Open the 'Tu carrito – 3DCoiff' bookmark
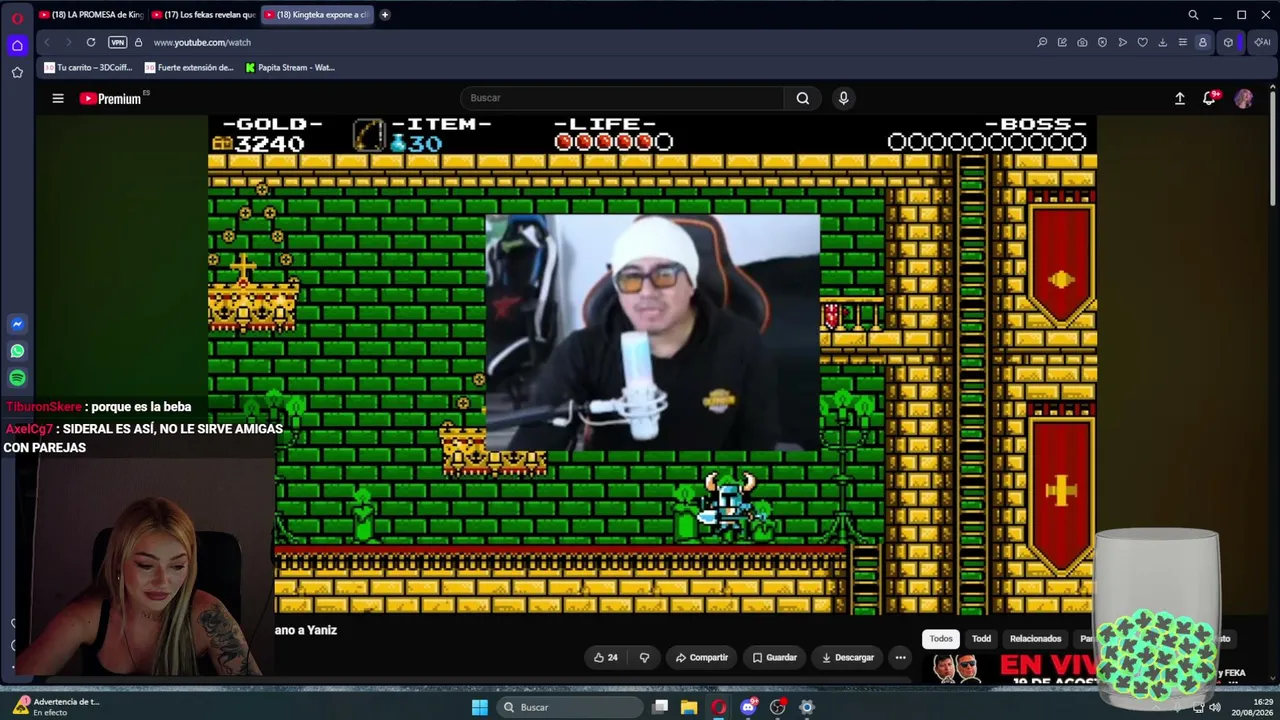This screenshot has height=720, width=1280. [x=89, y=68]
